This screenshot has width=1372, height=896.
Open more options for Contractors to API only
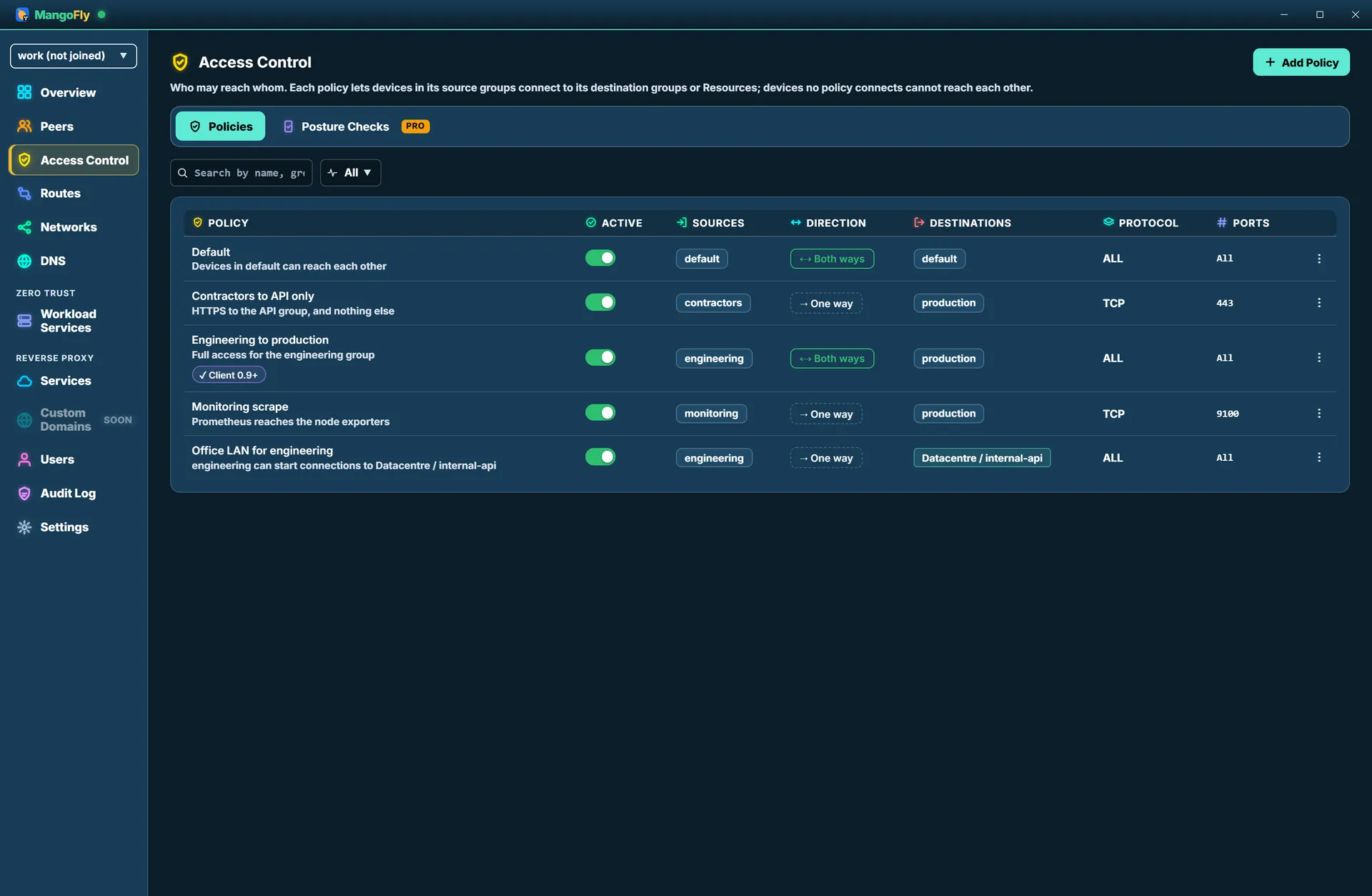click(x=1319, y=303)
